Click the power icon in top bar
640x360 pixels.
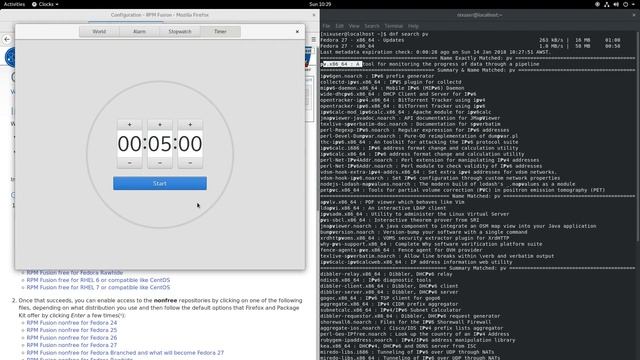pos(625,4)
